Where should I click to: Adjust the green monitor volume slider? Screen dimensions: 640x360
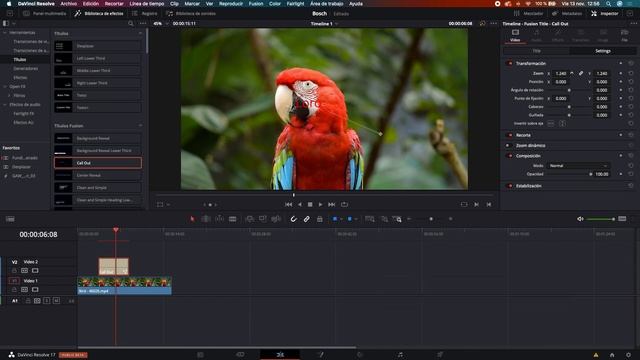pyautogui.click(x=600, y=219)
